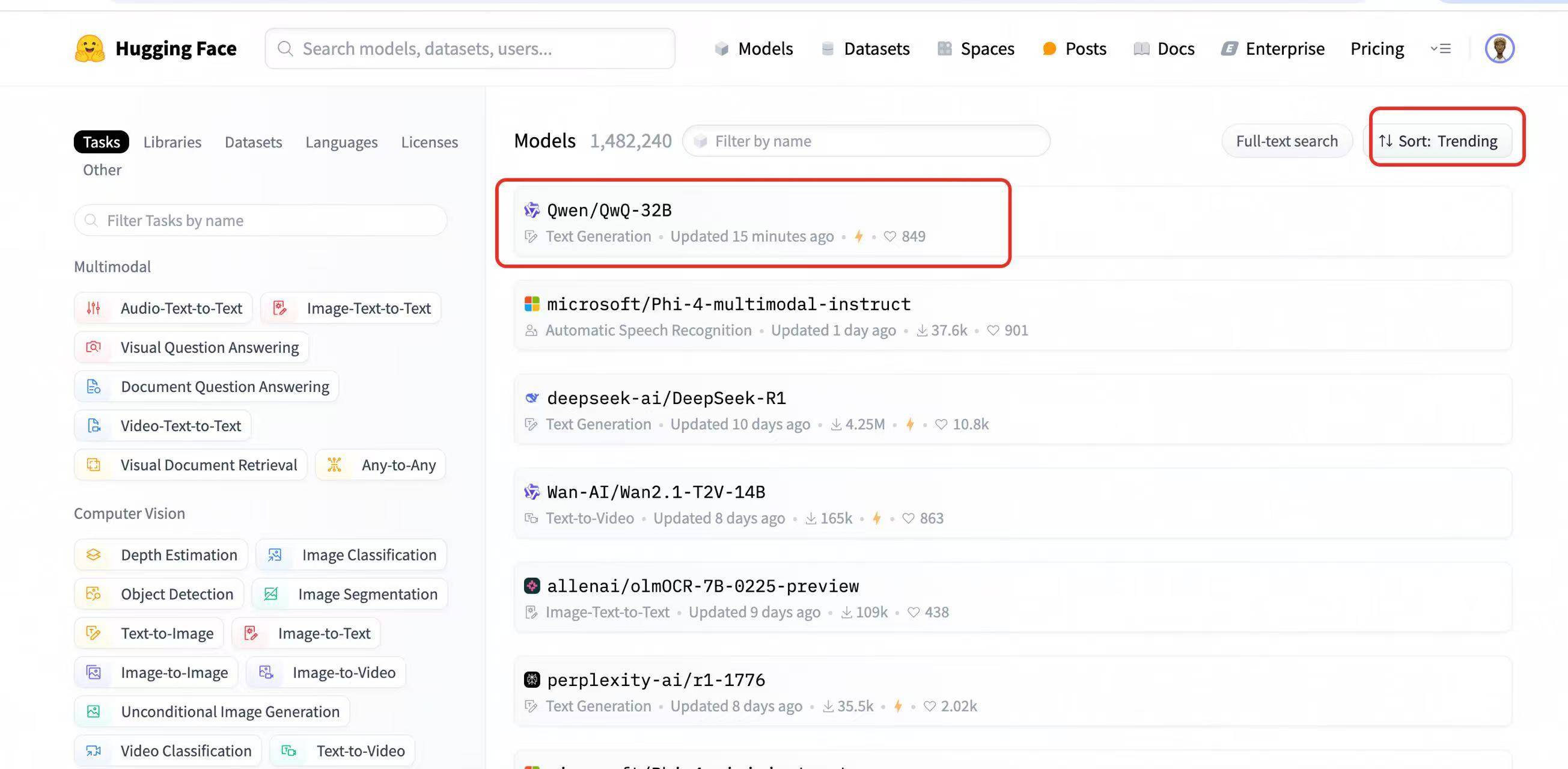Click the Hugging Face emoji logo

point(90,49)
